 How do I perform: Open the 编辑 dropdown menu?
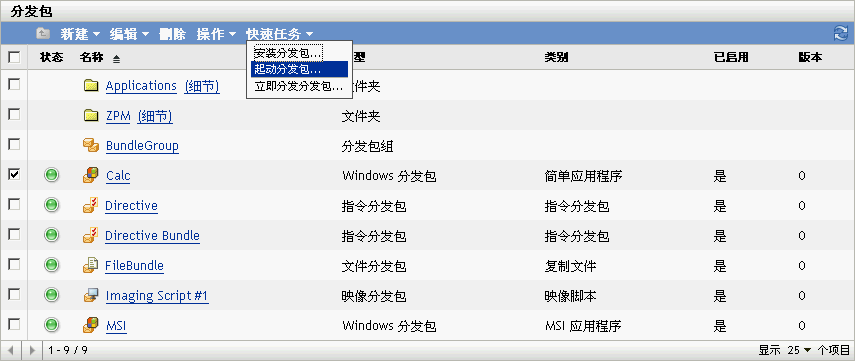coord(129,34)
